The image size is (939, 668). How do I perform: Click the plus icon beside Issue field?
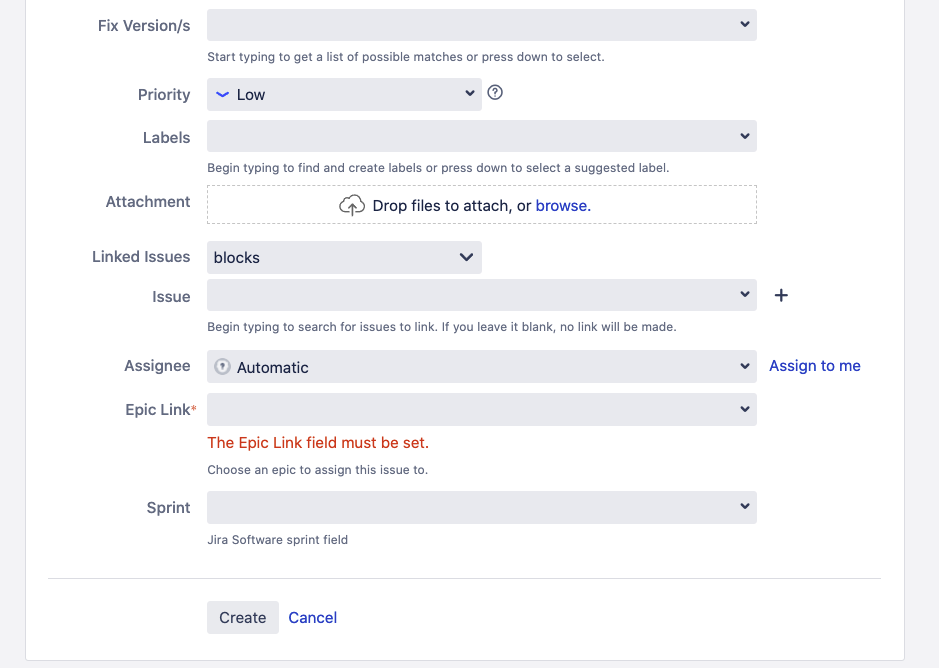[x=782, y=296]
